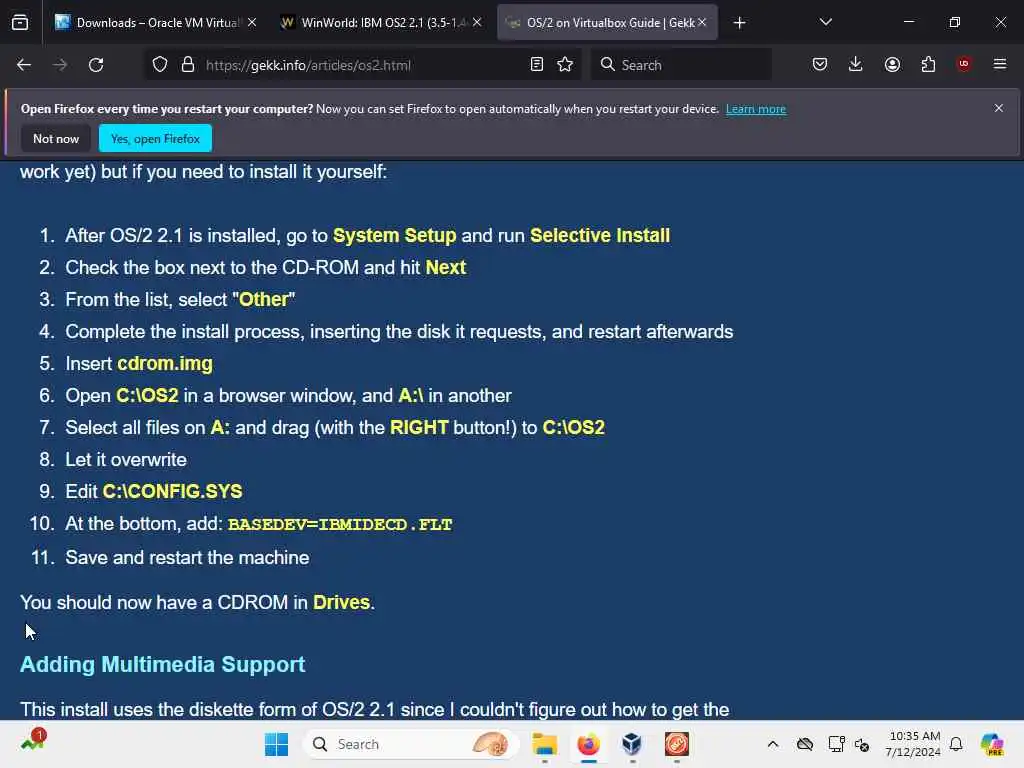This screenshot has width=1024, height=768.
Task: Open the red app icon in taskbar
Action: [x=677, y=744]
